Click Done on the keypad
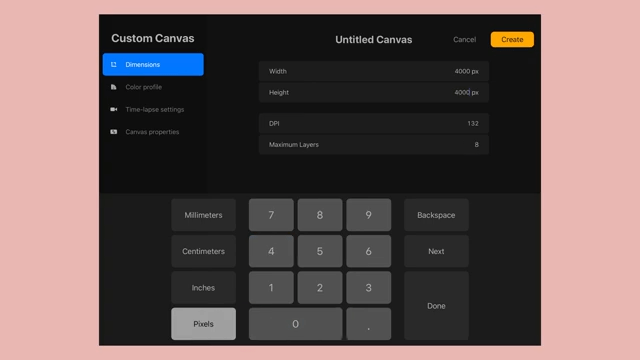 pyautogui.click(x=436, y=306)
